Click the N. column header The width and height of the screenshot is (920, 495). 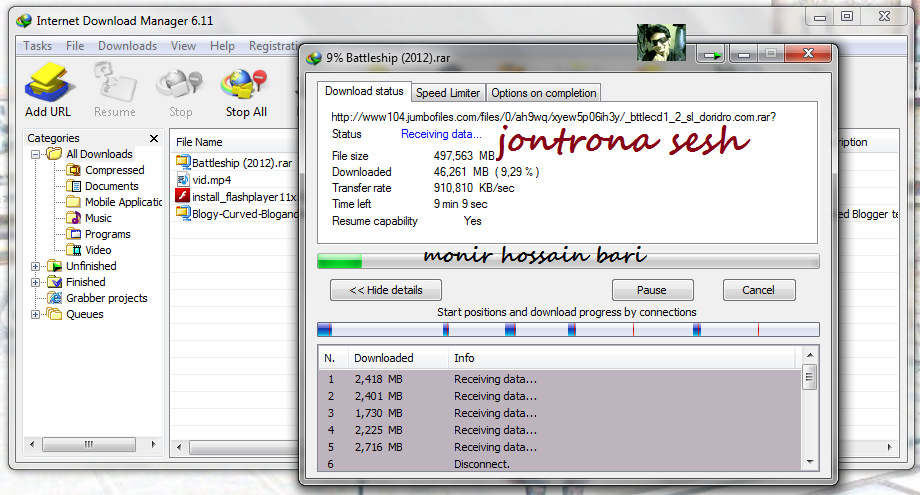tap(333, 358)
